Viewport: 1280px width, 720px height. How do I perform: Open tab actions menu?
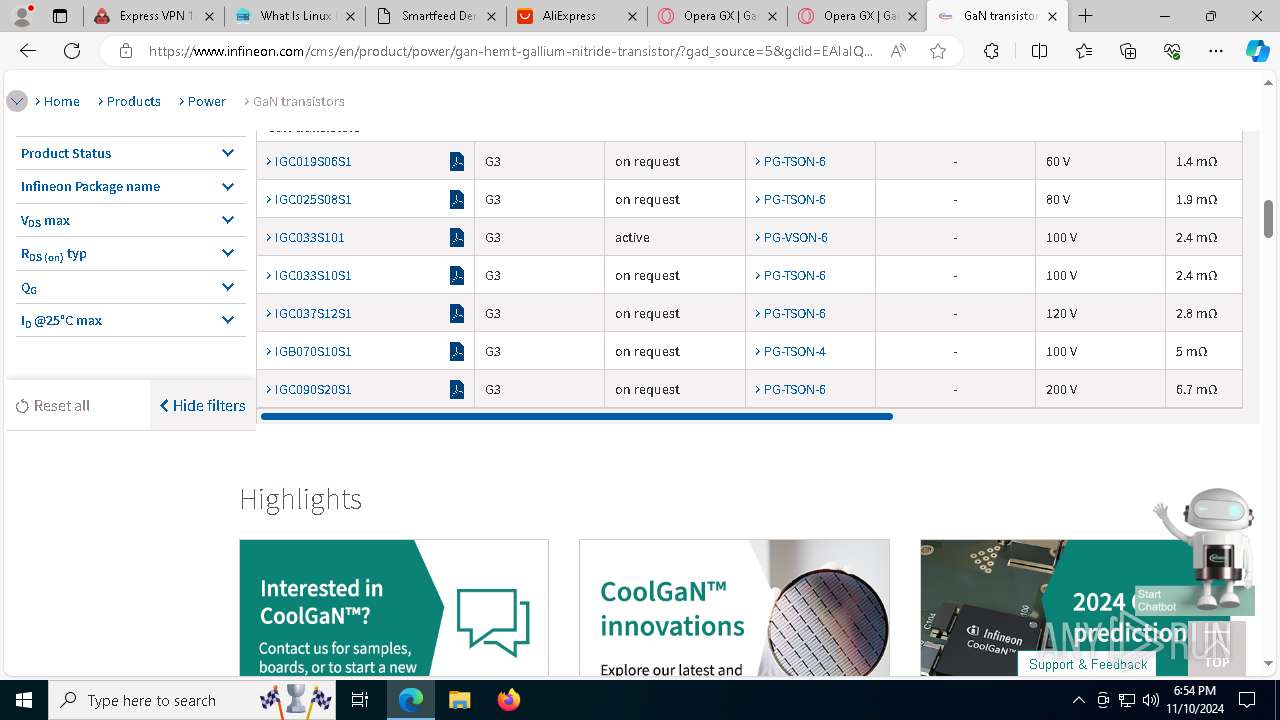60,16
